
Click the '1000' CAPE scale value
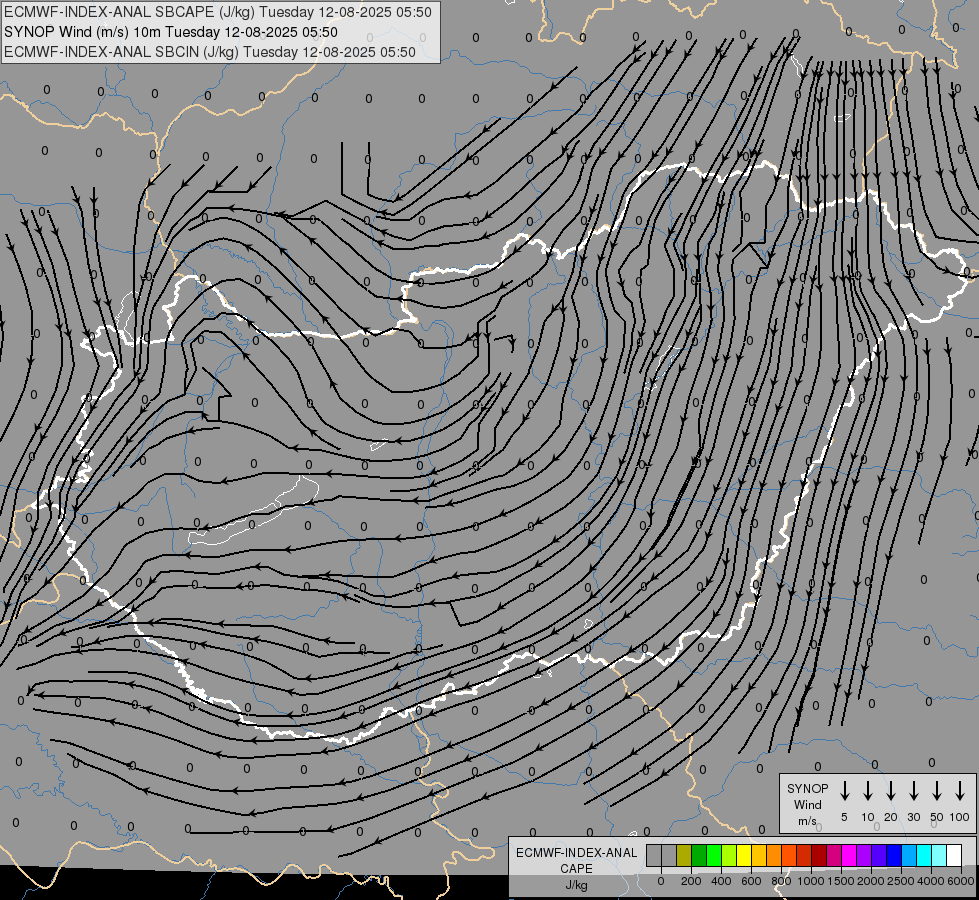pos(811,881)
